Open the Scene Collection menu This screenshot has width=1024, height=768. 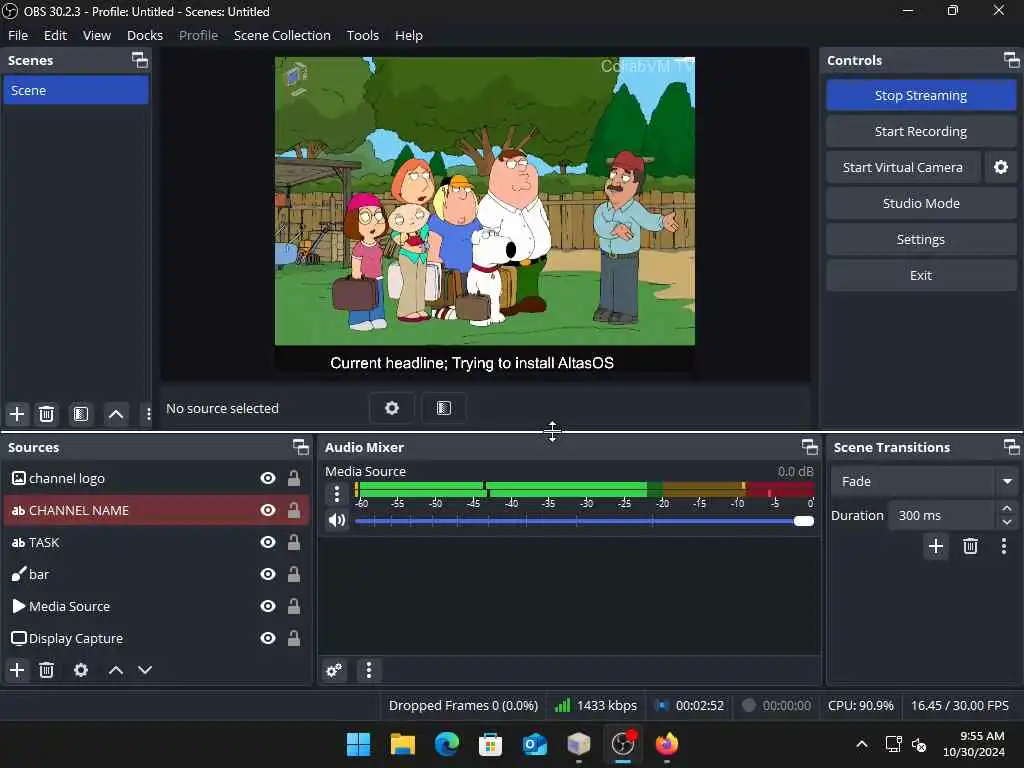(282, 35)
